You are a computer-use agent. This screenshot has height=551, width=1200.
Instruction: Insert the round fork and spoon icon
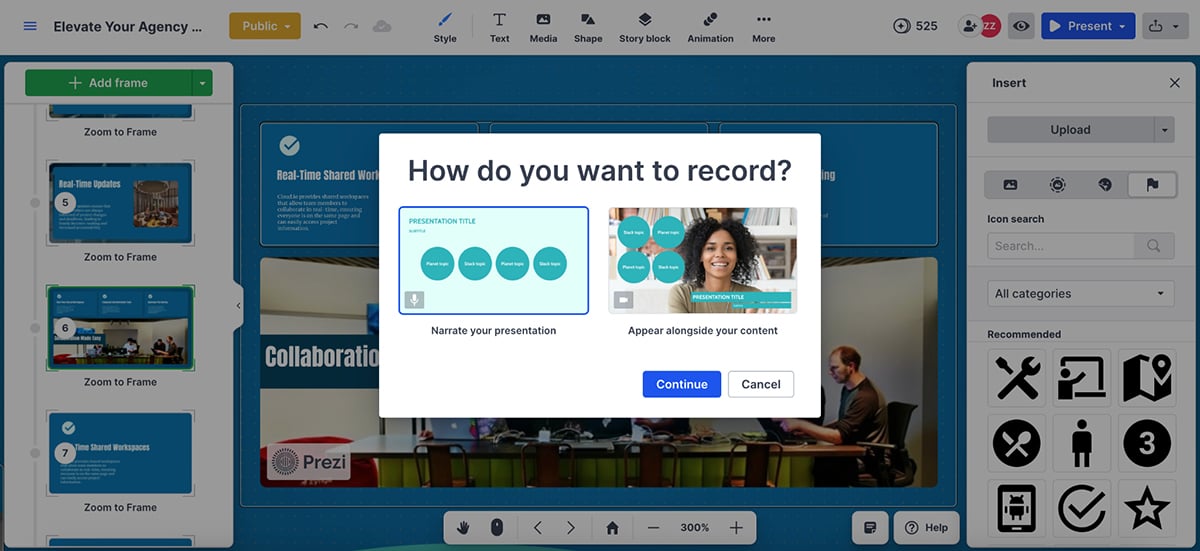(x=1017, y=442)
